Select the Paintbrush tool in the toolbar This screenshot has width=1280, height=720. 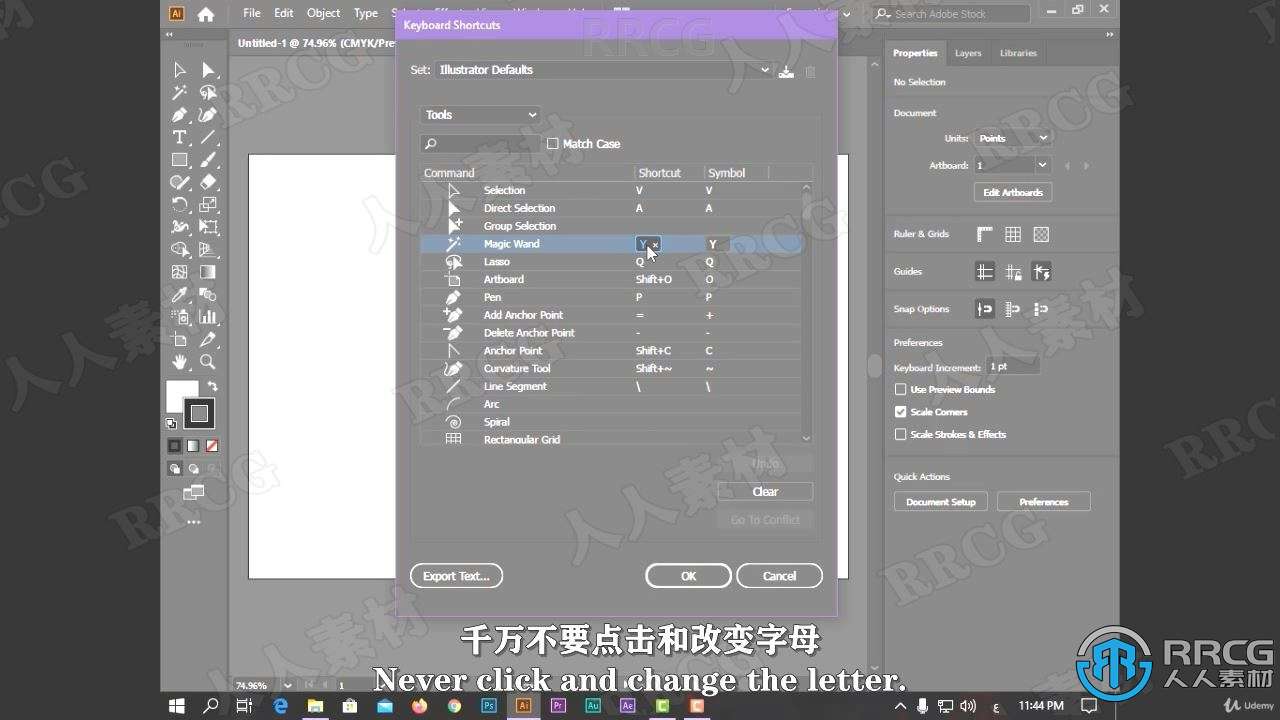click(208, 160)
